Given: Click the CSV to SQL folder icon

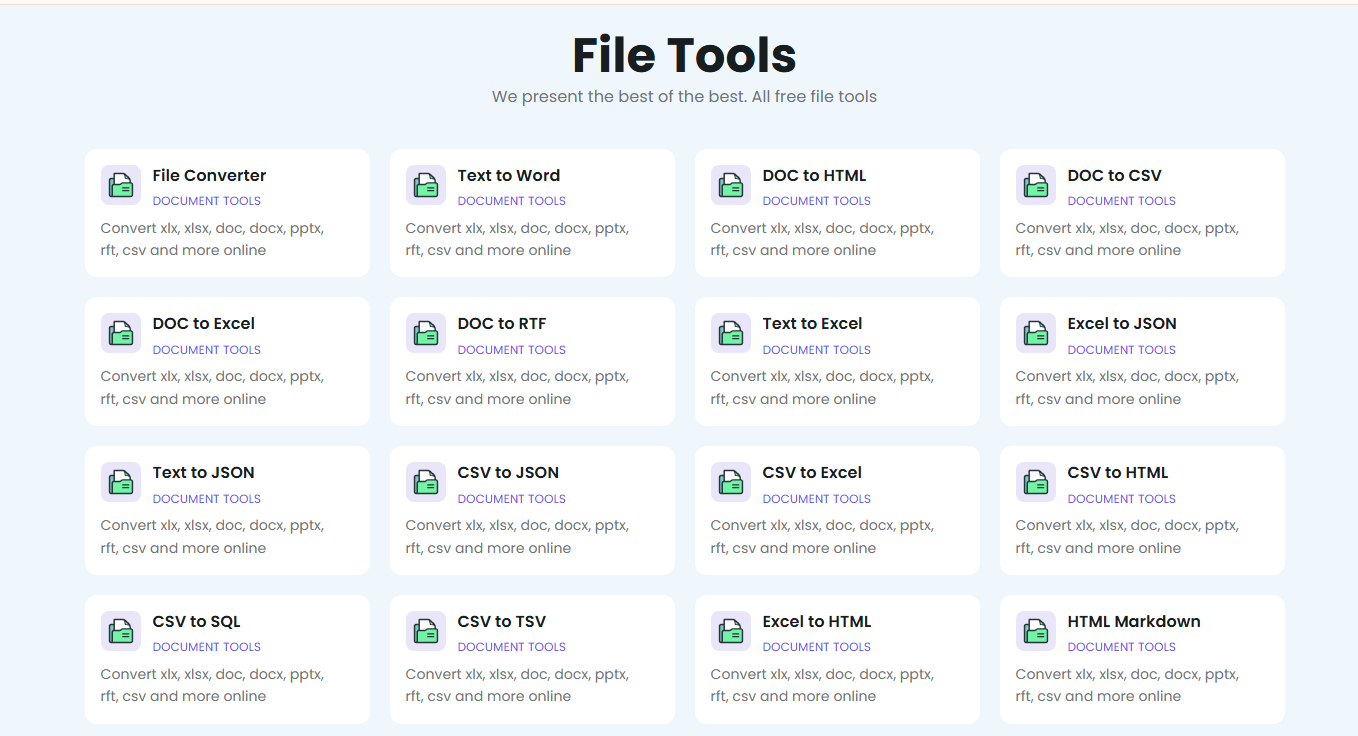Looking at the screenshot, I should coord(121,631).
